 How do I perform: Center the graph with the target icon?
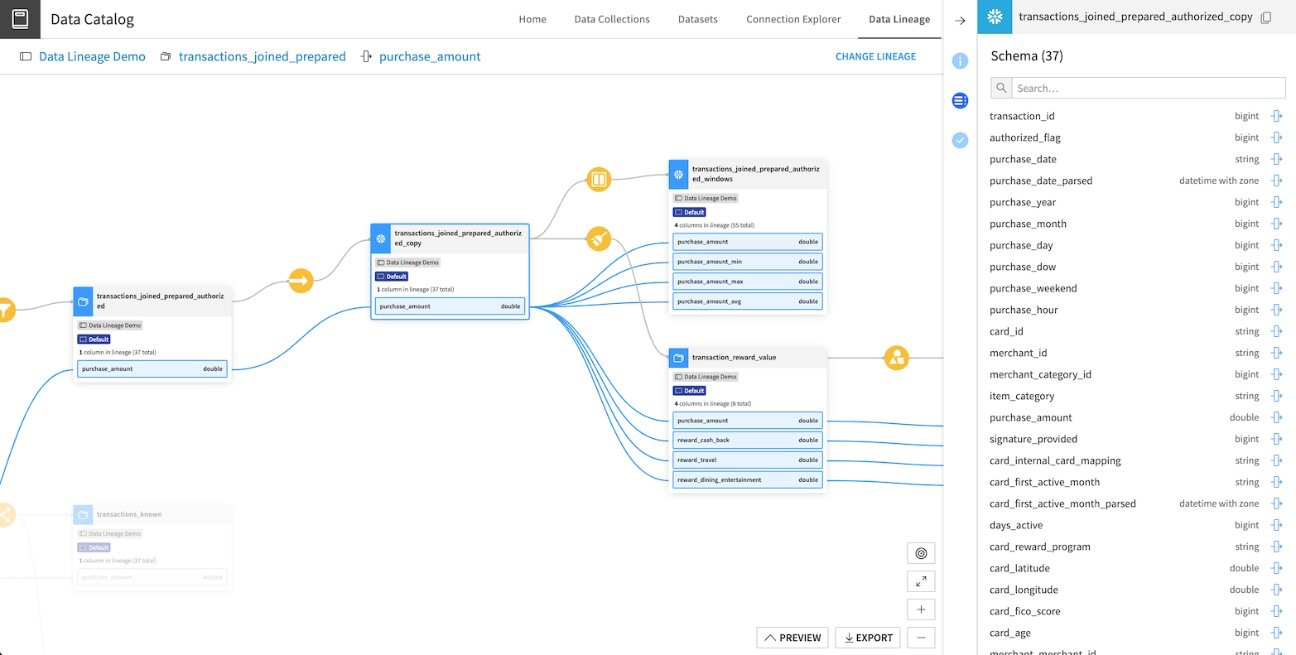pyautogui.click(x=921, y=553)
